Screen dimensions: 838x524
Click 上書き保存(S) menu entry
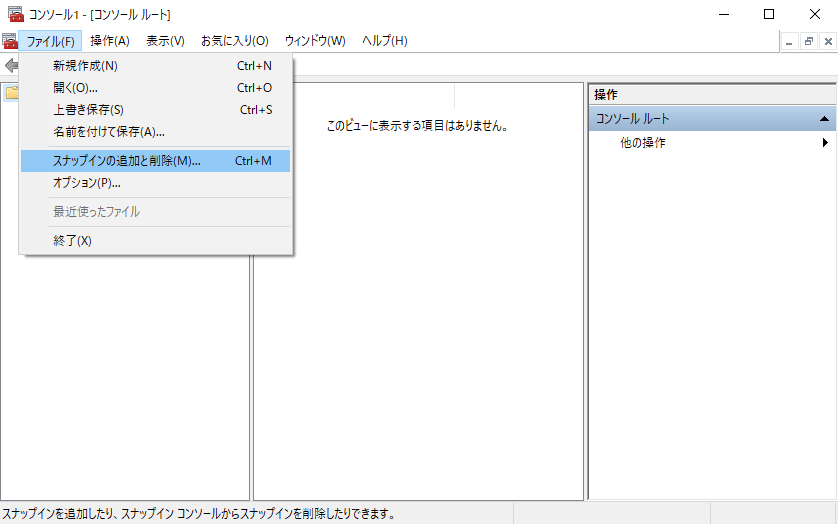[156, 110]
